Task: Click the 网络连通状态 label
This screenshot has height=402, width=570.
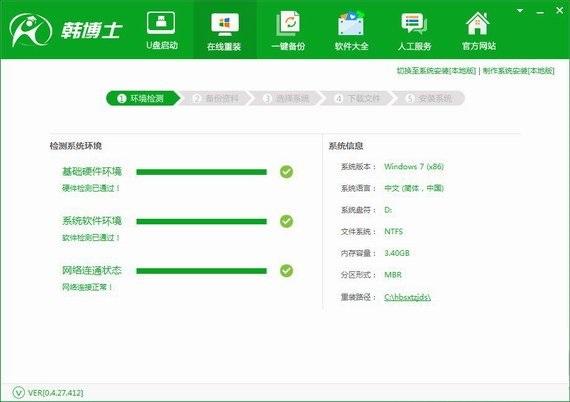Action: coord(92,270)
